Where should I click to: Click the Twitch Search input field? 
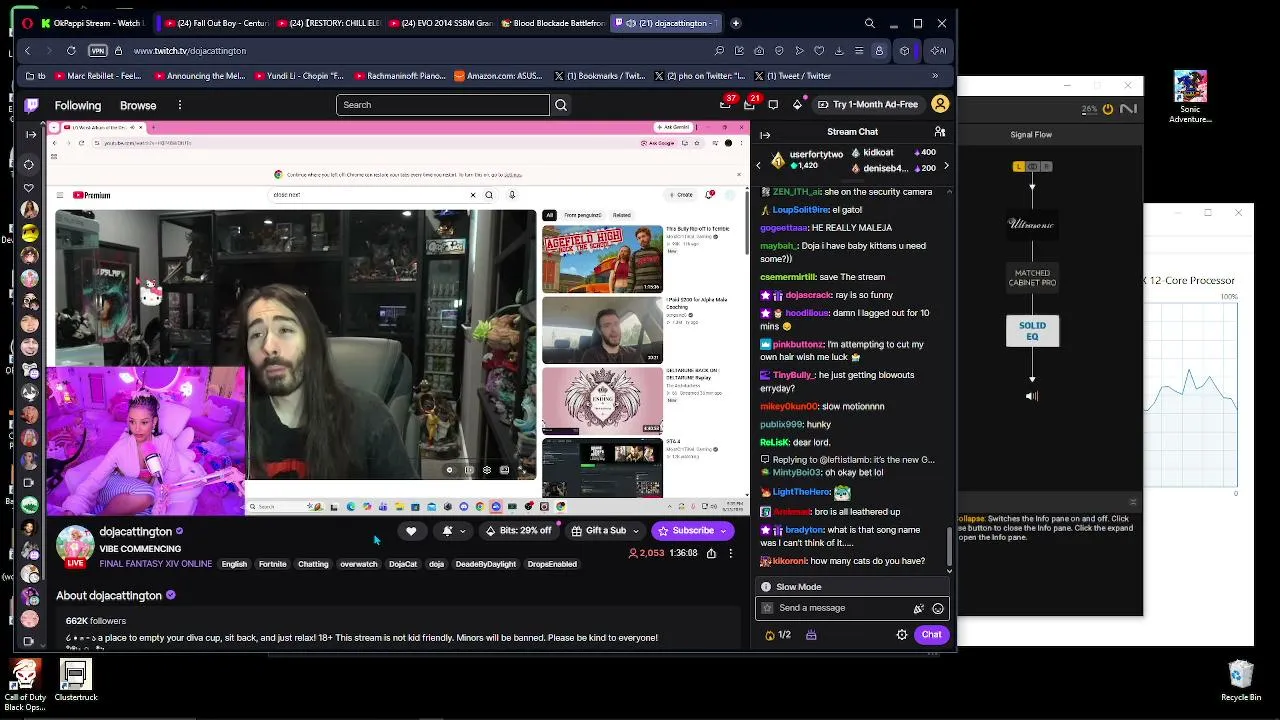(x=443, y=105)
